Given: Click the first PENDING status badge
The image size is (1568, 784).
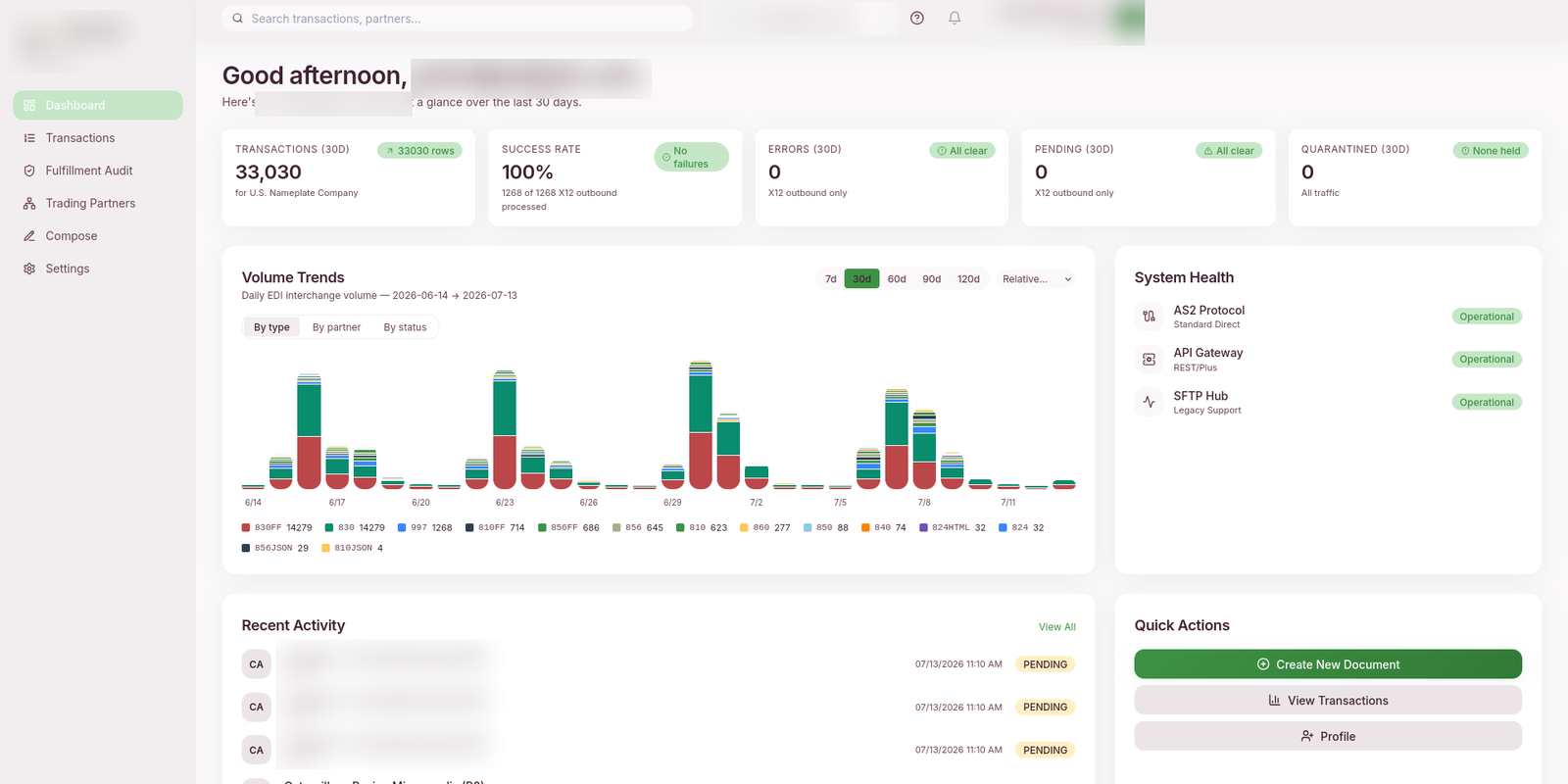Looking at the screenshot, I should pos(1045,664).
